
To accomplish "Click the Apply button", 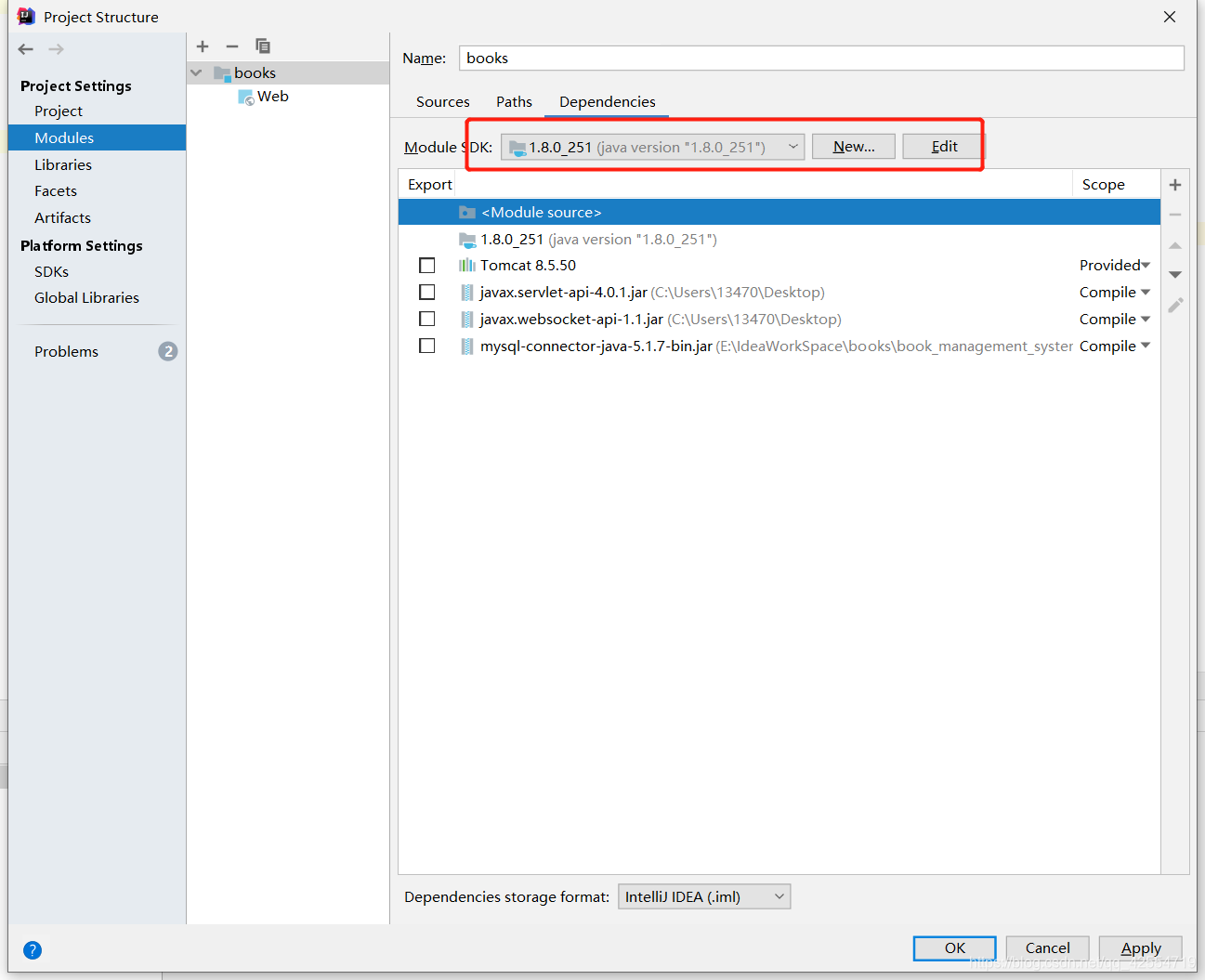I will click(1141, 948).
